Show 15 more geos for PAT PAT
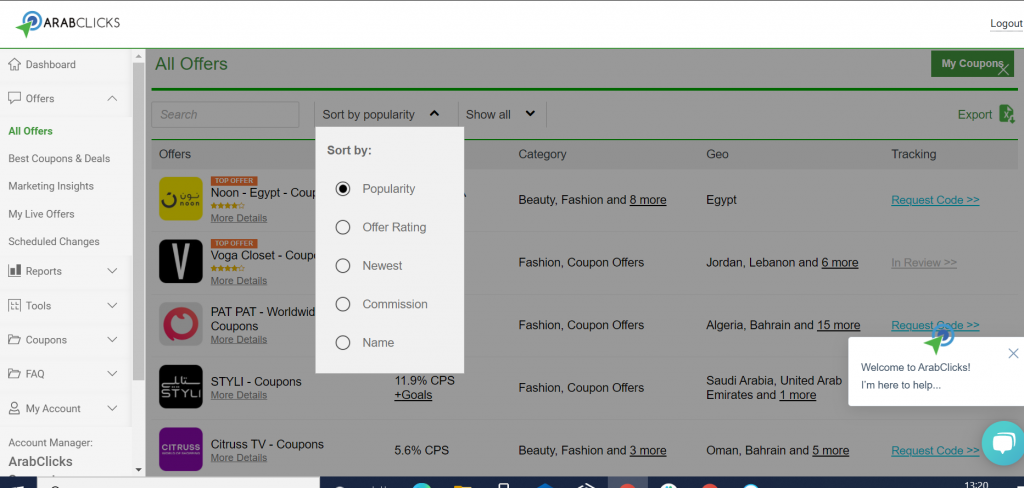The image size is (1024, 488). 839,325
